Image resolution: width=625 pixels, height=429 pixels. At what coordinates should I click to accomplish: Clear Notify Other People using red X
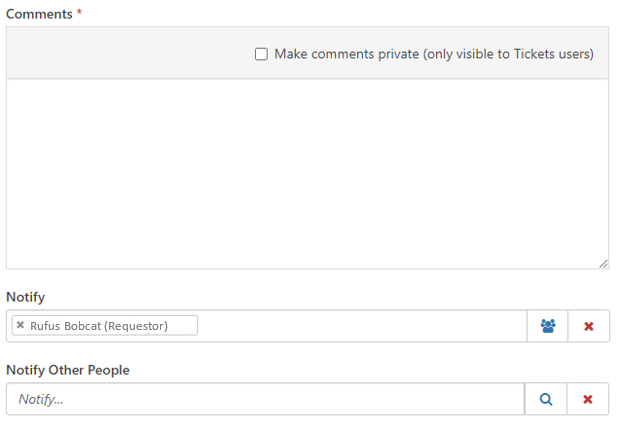tap(588, 399)
